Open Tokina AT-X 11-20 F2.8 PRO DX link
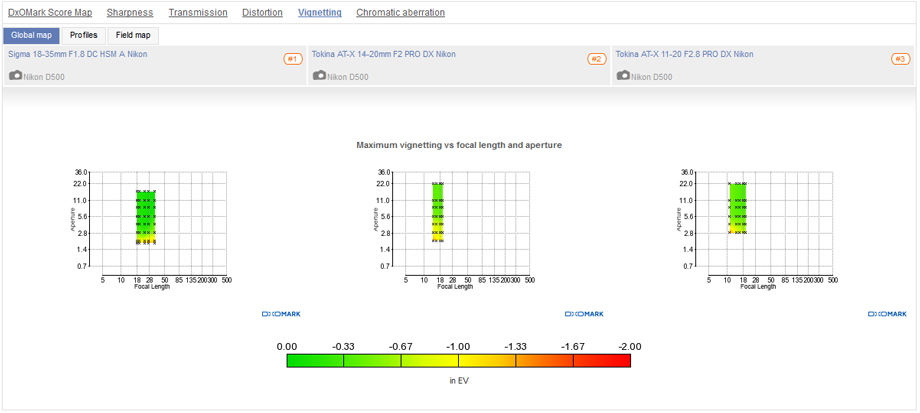The width and height of the screenshot is (920, 413). (684, 54)
